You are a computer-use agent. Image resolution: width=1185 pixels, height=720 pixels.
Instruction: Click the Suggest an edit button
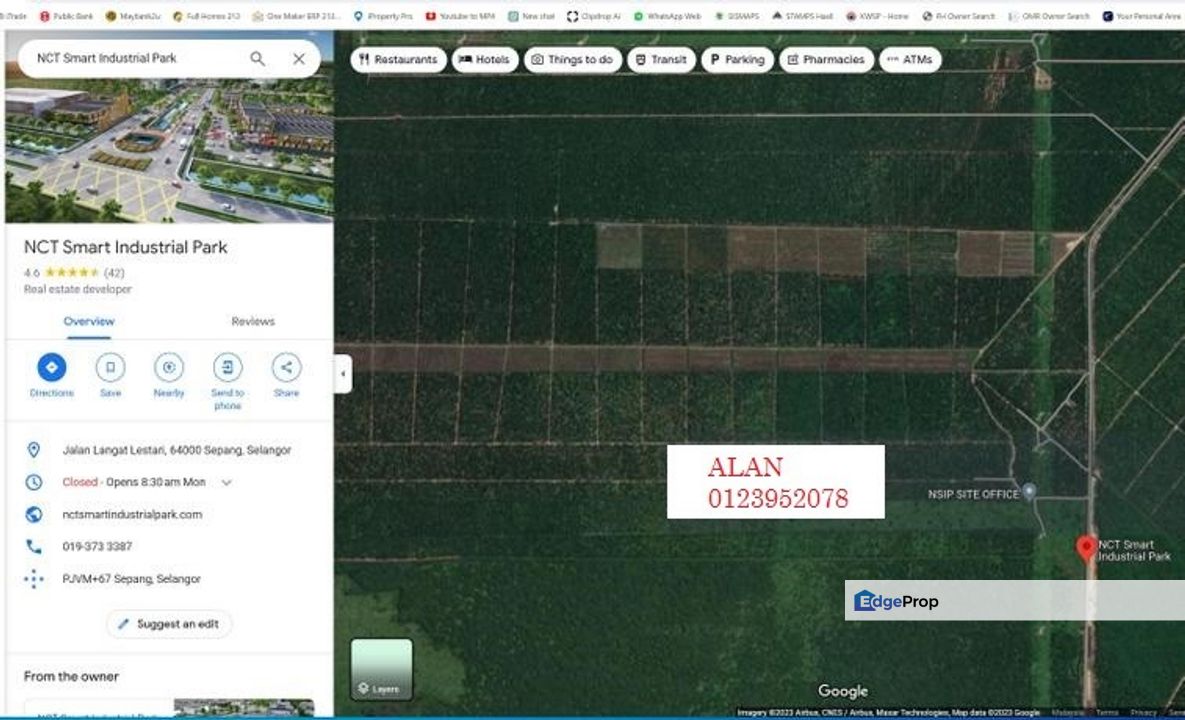pyautogui.click(x=169, y=624)
